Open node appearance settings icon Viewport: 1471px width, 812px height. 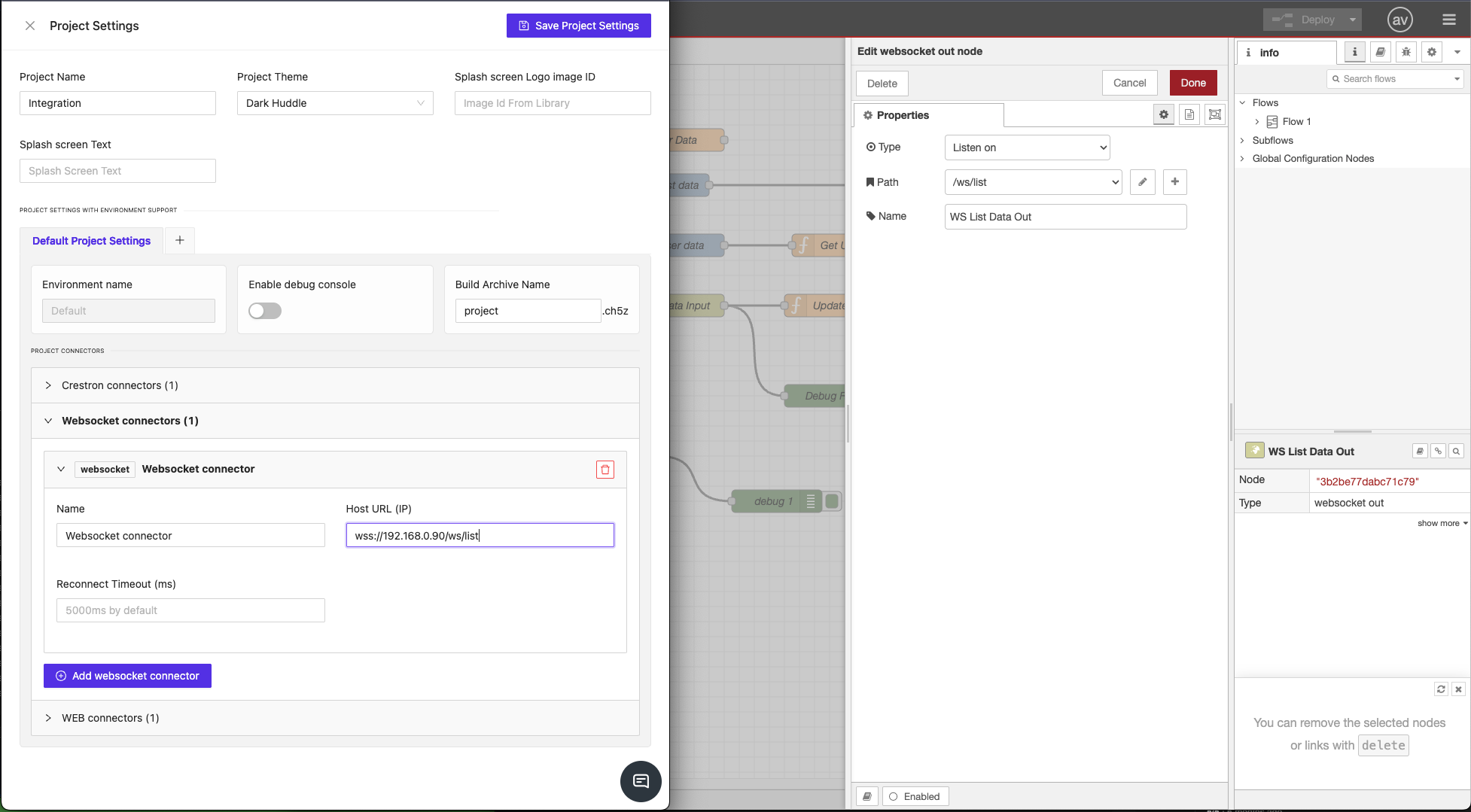coord(1214,115)
